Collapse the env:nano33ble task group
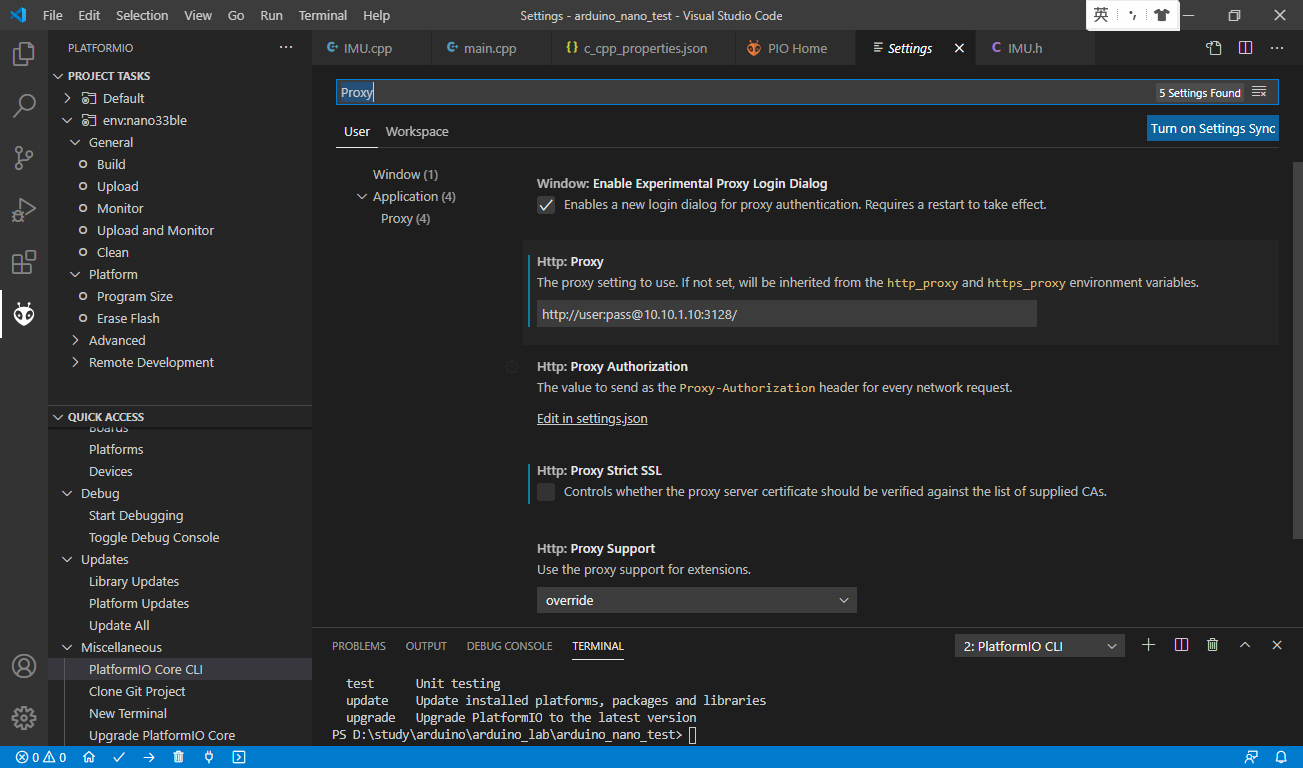Image resolution: width=1303 pixels, height=768 pixels. coord(66,119)
